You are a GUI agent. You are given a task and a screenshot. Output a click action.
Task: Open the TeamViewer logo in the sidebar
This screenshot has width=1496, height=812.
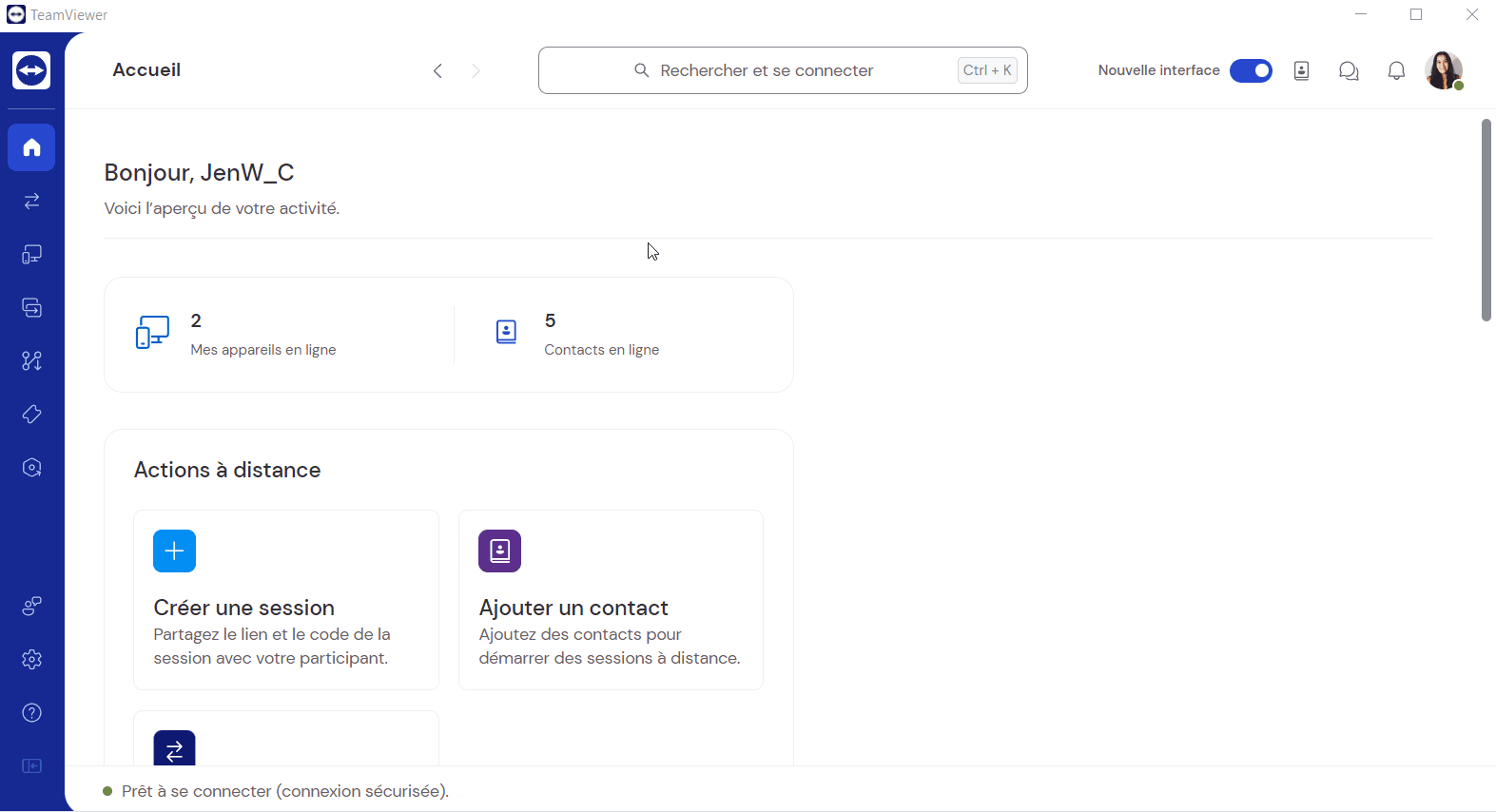(x=31, y=70)
